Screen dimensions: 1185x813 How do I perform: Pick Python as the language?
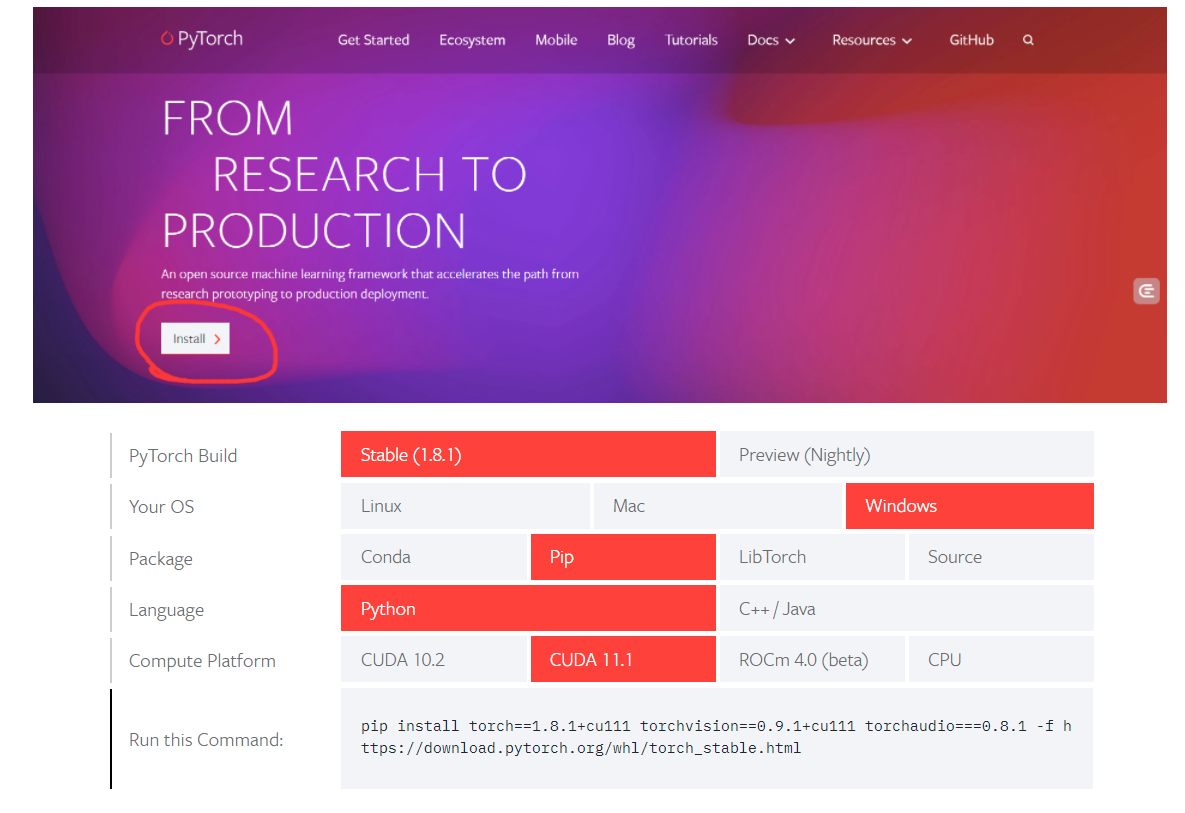click(528, 608)
